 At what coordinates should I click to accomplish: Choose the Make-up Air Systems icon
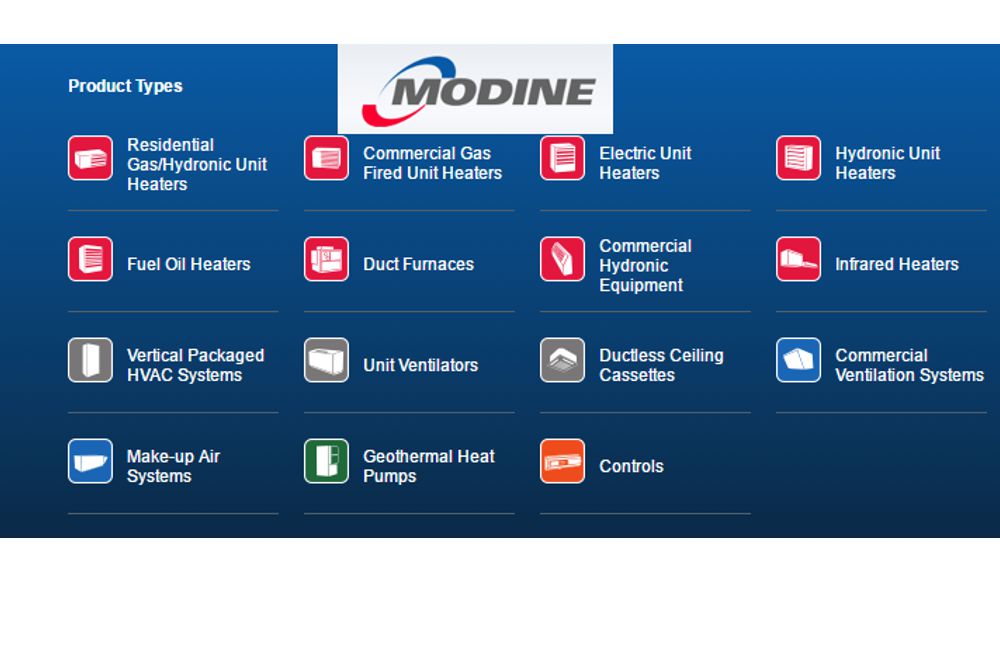(x=91, y=461)
